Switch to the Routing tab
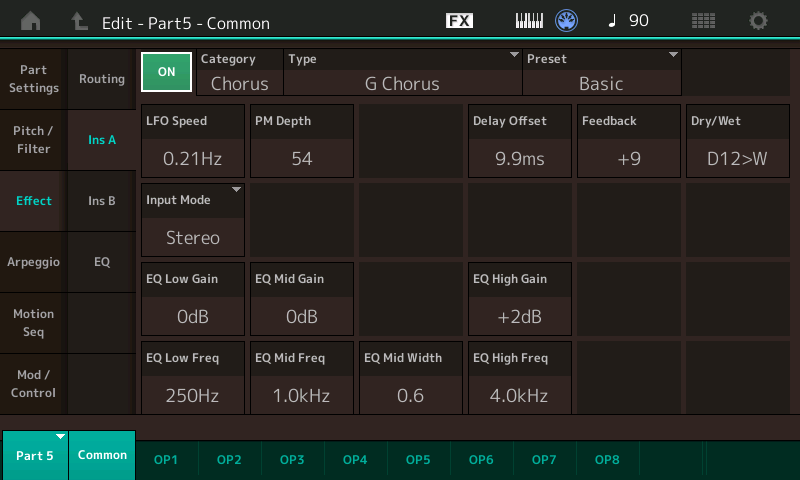 (x=102, y=79)
